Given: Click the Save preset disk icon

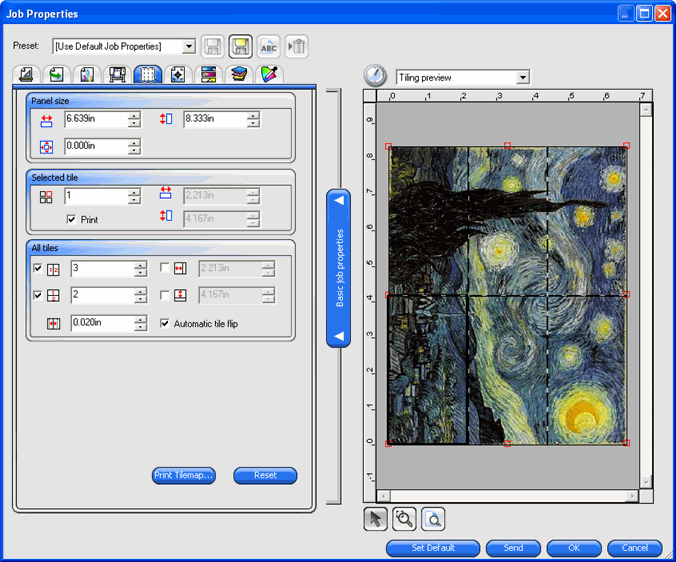Looking at the screenshot, I should [x=213, y=47].
